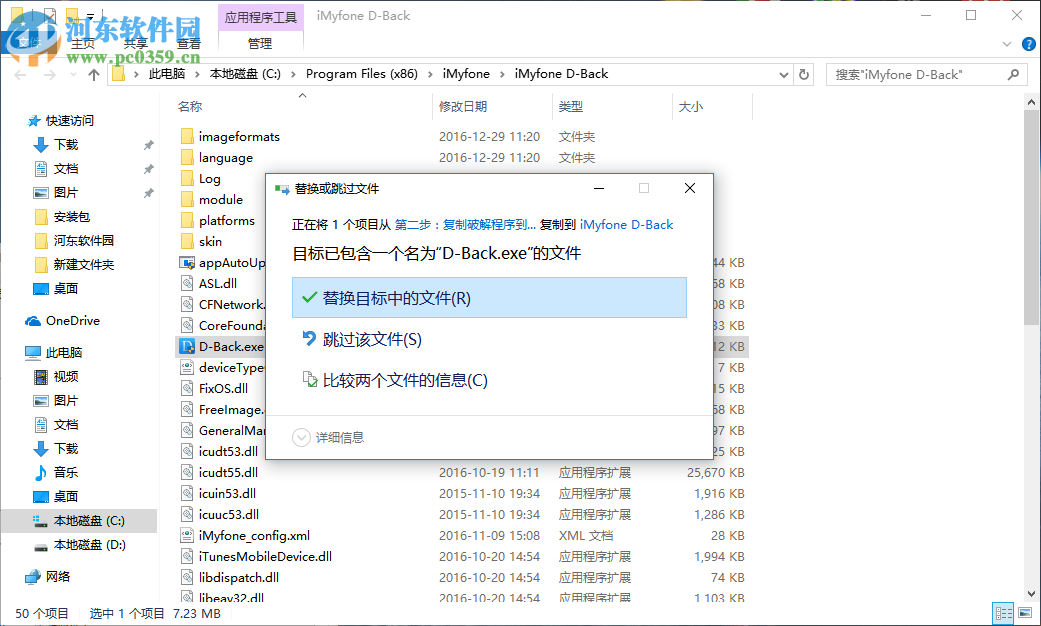The height and width of the screenshot is (626, 1041).
Task: Unpin 文档 from quick access
Action: pos(148,167)
